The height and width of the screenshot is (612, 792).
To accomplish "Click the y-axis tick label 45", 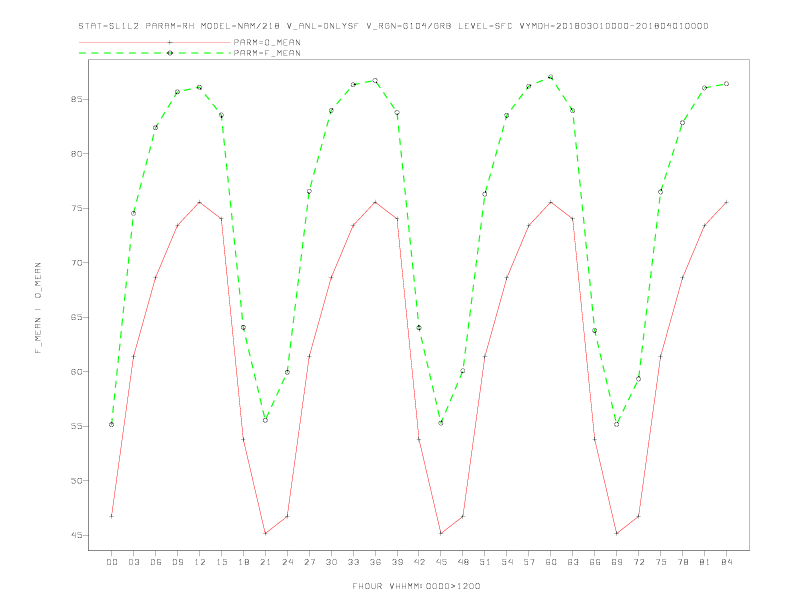I will 76,536.
